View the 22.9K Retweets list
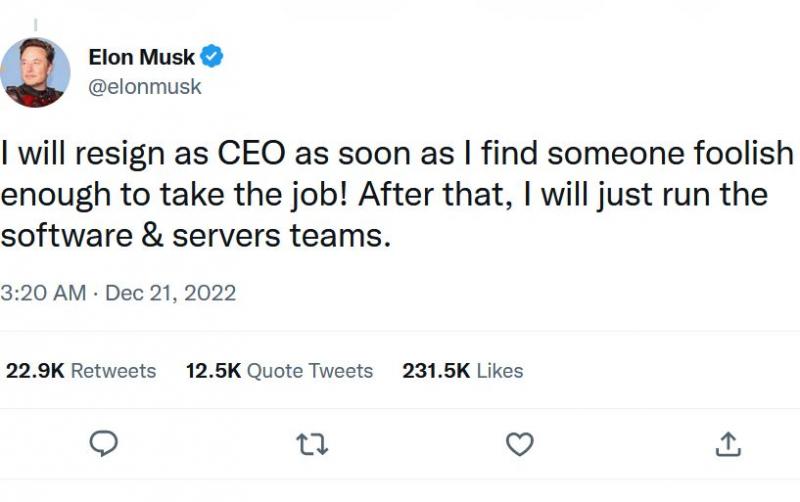Screen dimensions: 800x502 81,371
